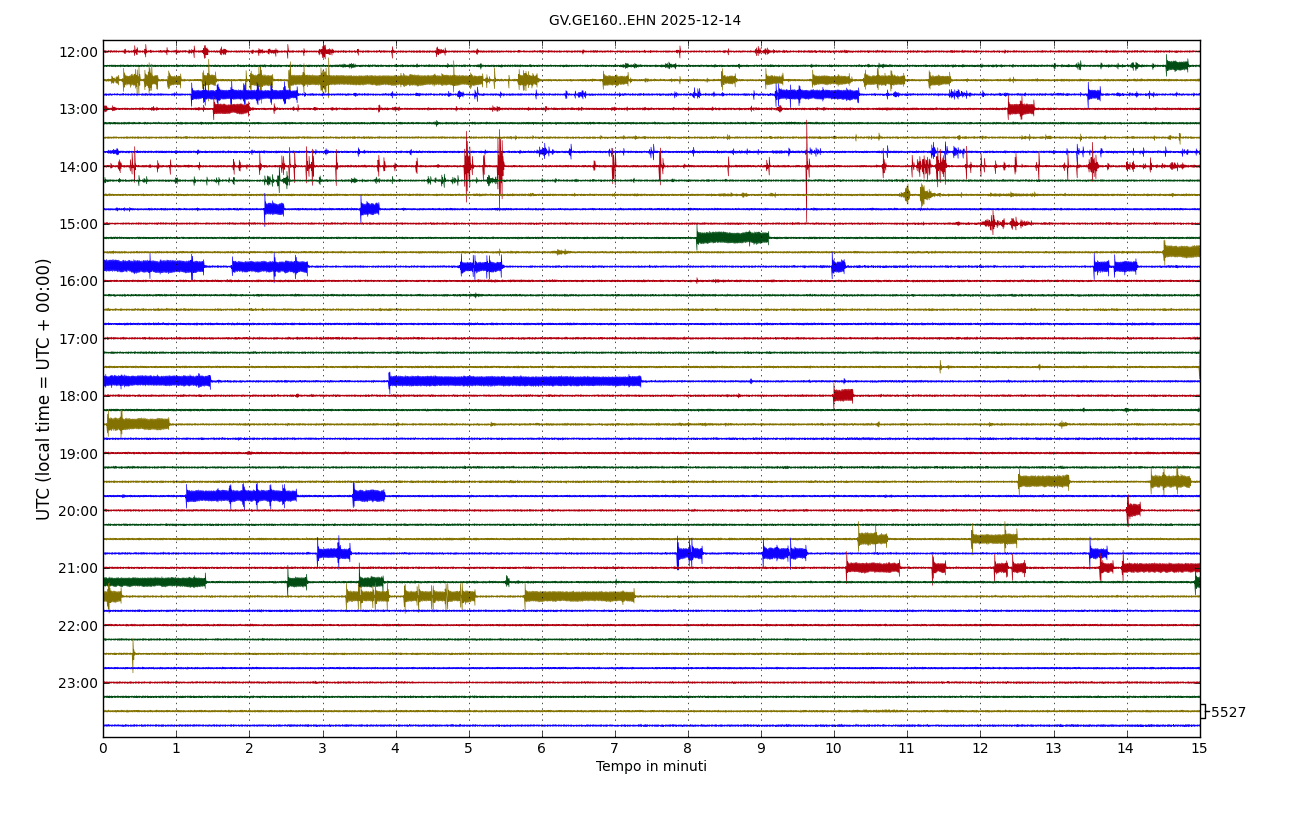Click the scale bar bracket beside 5527
1290x819 pixels.
tap(1203, 711)
